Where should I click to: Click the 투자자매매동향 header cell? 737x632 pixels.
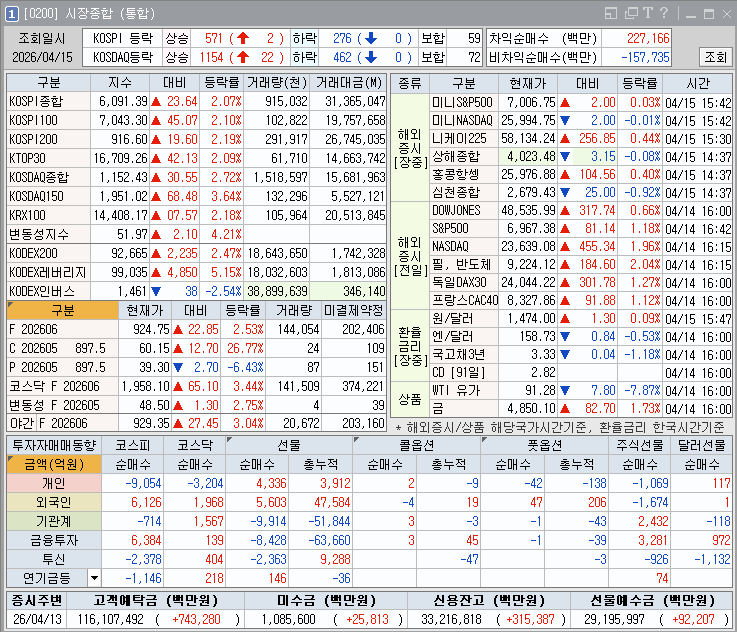(x=54, y=445)
